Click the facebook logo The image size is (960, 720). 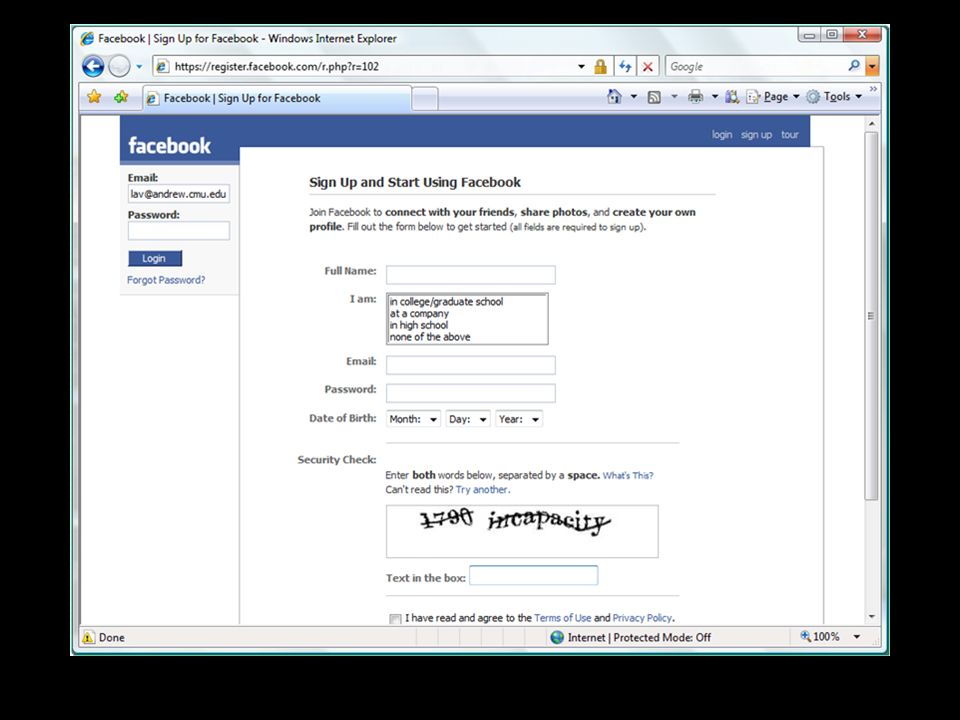click(170, 146)
